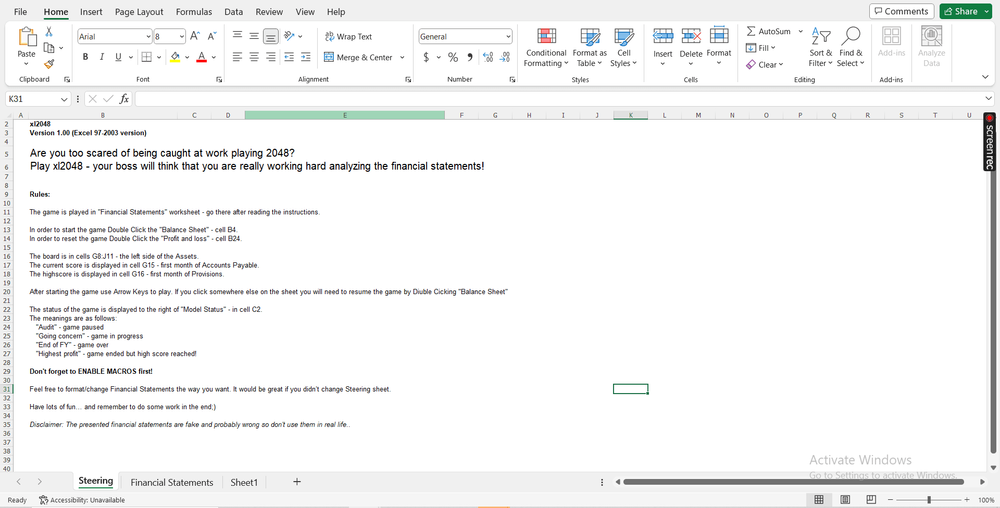Click the Increase Indent icon
1000x508 pixels.
[304, 57]
